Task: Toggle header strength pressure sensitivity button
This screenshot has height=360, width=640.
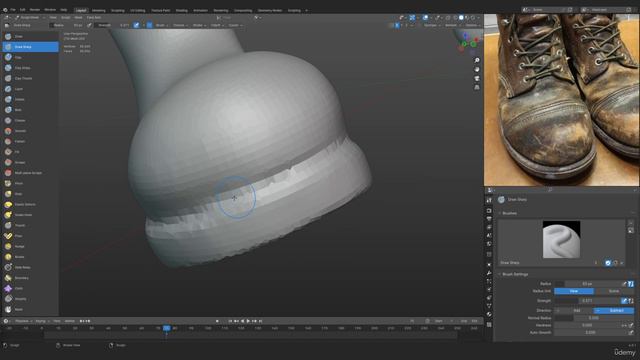Action: [136, 25]
